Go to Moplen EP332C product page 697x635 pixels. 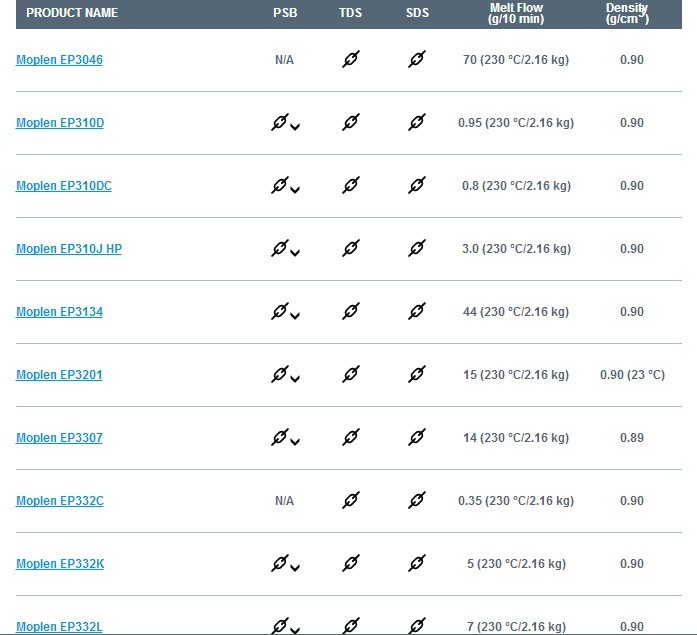pos(60,501)
